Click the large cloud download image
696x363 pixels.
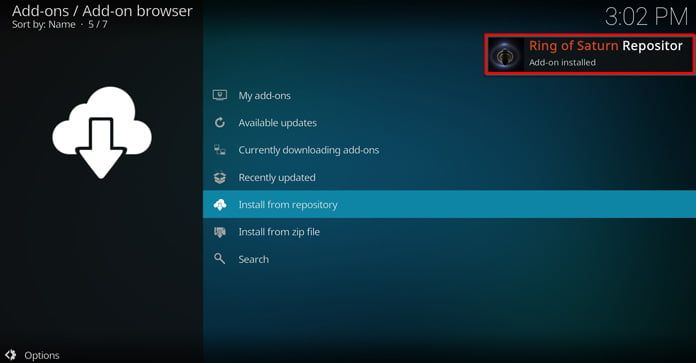point(102,132)
